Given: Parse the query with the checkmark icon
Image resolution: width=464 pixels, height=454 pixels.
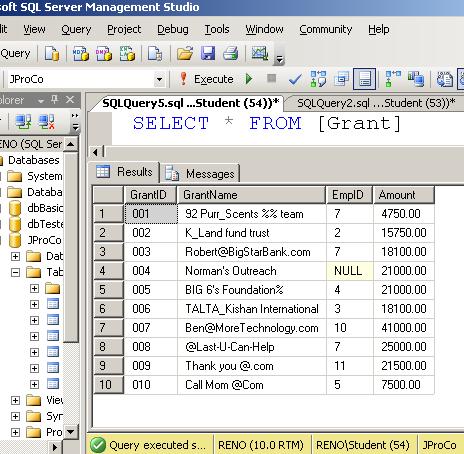Looking at the screenshot, I should point(295,79).
